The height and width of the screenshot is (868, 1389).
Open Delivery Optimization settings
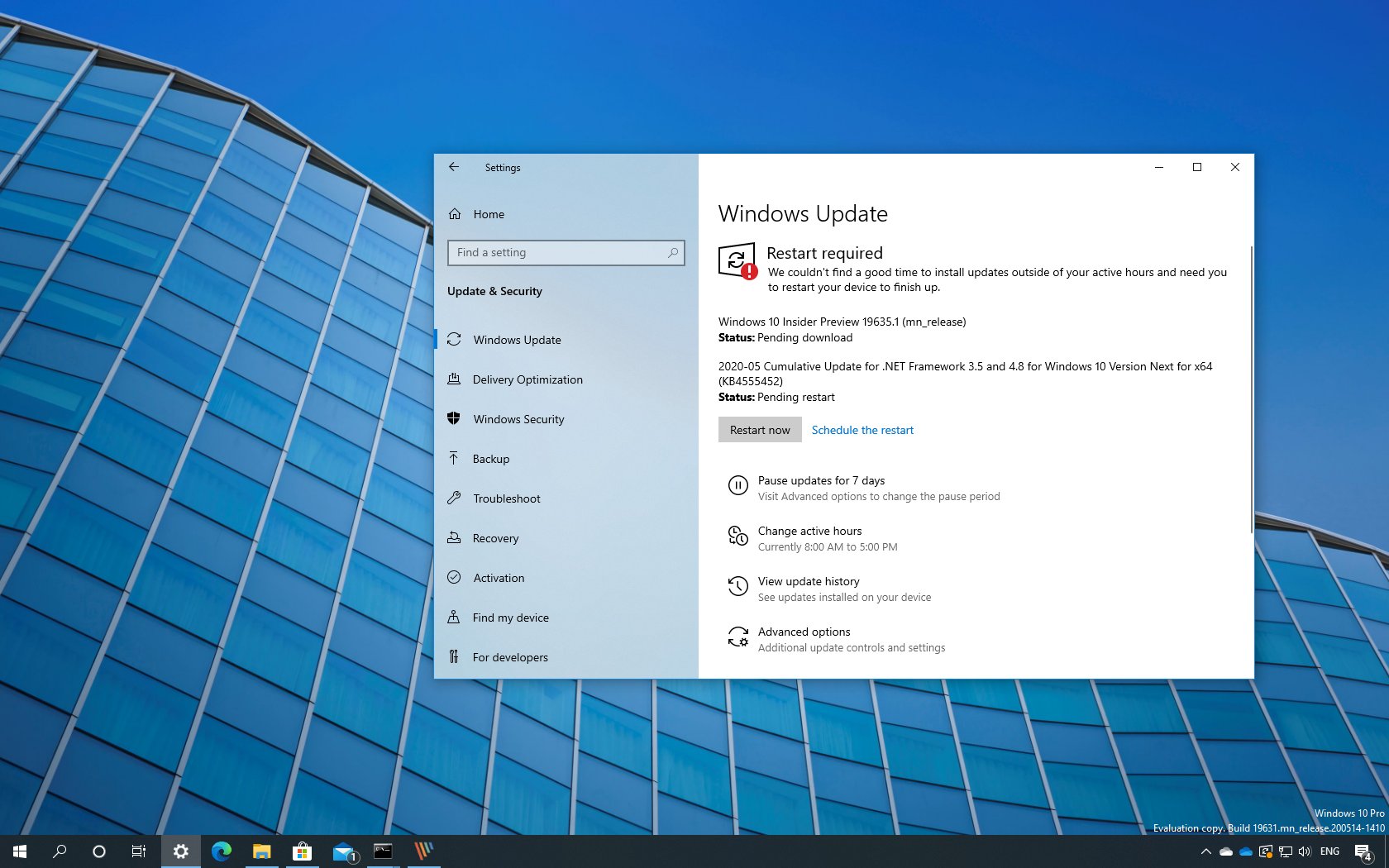coord(527,379)
